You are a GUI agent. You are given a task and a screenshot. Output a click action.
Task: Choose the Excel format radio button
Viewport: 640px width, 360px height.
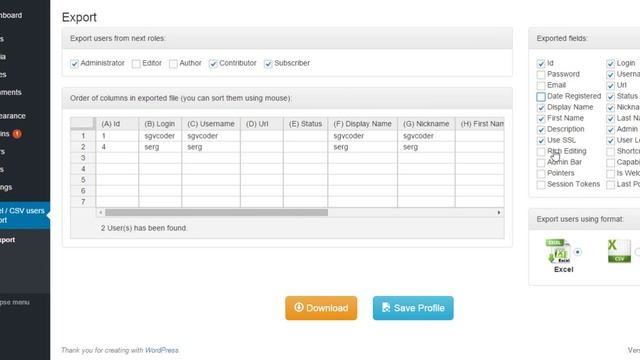578,252
